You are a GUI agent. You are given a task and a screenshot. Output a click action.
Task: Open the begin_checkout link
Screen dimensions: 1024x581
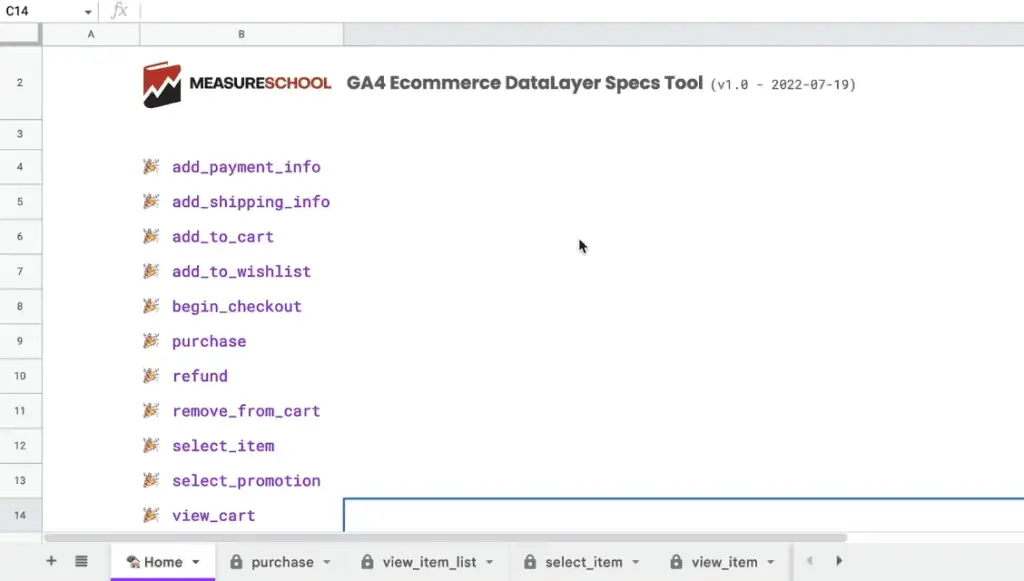[236, 306]
